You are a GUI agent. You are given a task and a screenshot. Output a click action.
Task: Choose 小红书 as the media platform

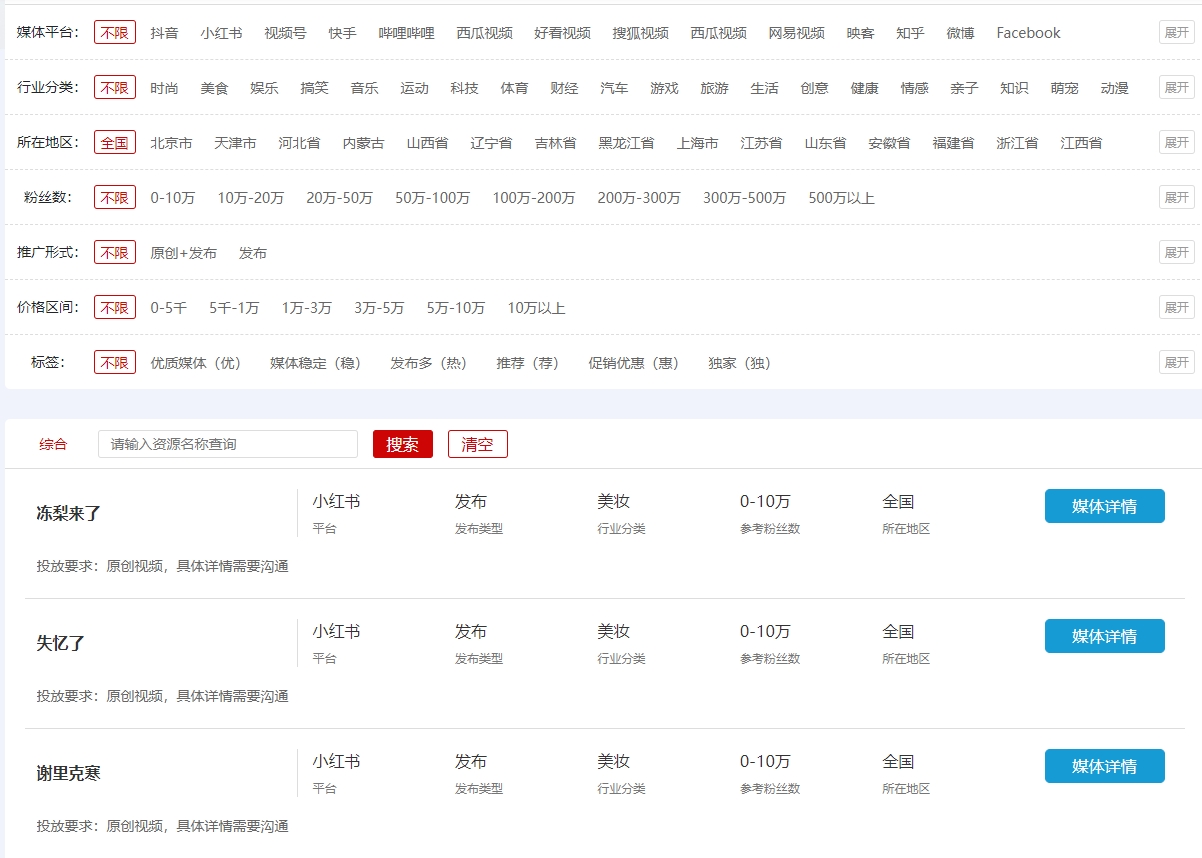click(221, 33)
